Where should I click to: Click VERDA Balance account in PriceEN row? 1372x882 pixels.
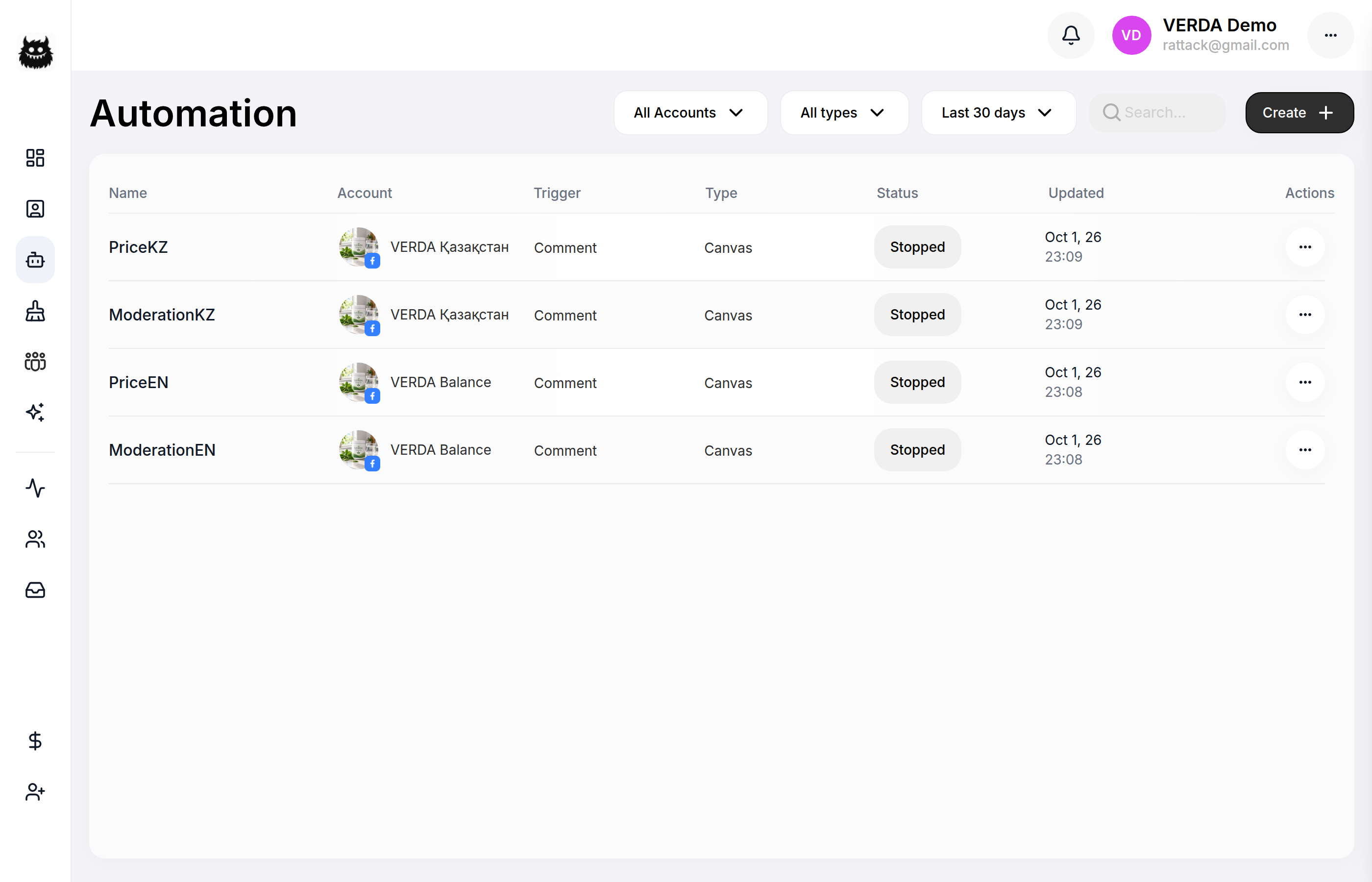pyautogui.click(x=441, y=383)
